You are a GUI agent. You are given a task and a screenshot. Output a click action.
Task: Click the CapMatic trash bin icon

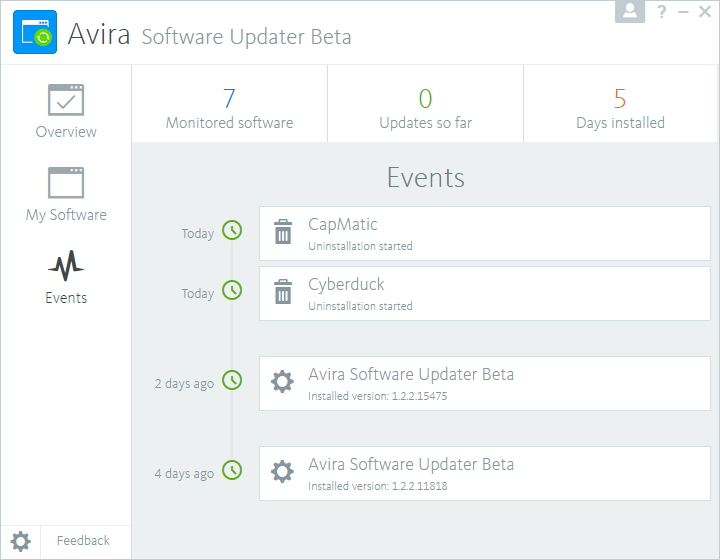coord(283,233)
